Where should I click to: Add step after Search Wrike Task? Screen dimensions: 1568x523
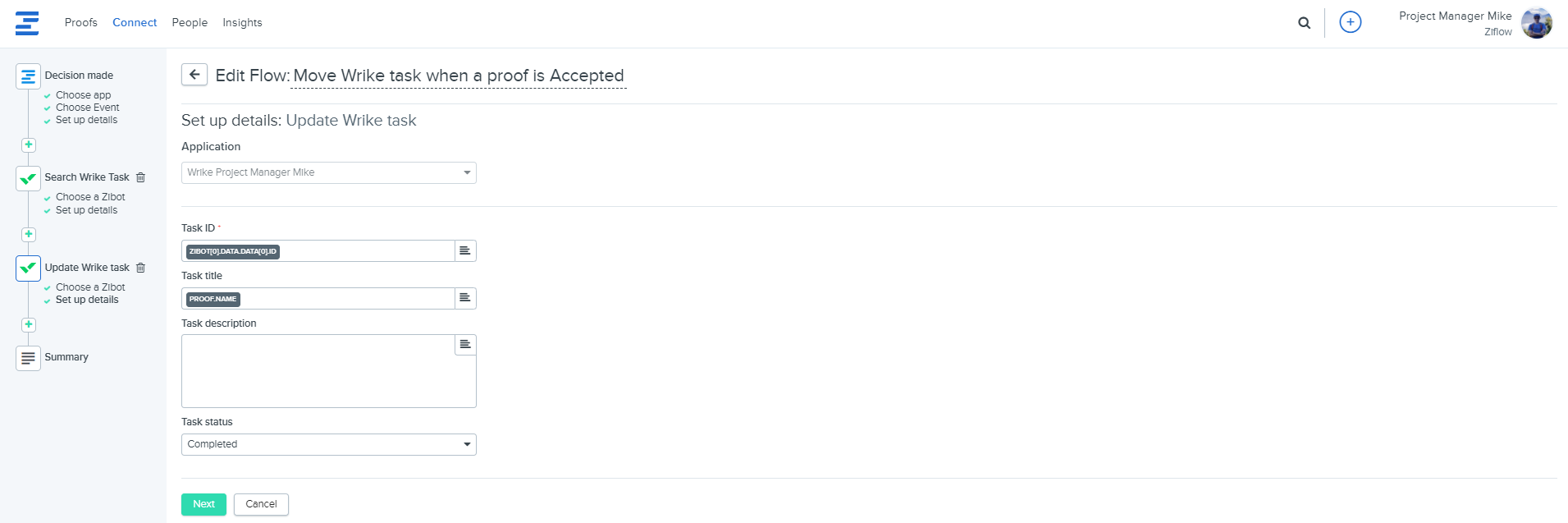coord(29,235)
